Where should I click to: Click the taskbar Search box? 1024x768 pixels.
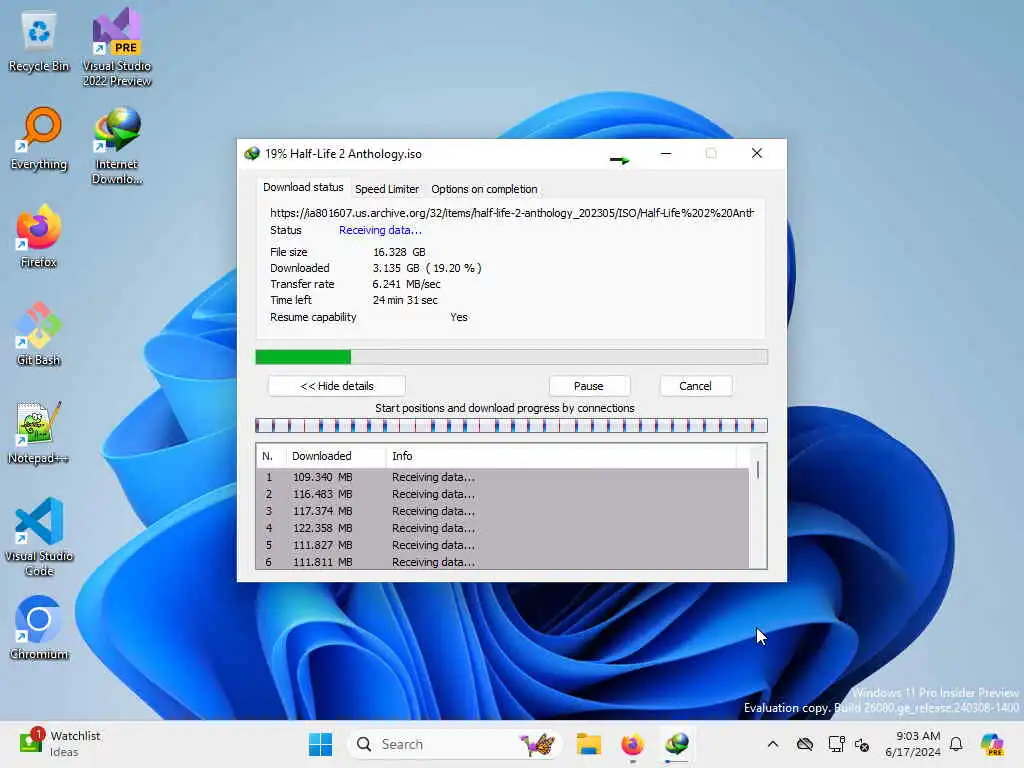[x=455, y=744]
